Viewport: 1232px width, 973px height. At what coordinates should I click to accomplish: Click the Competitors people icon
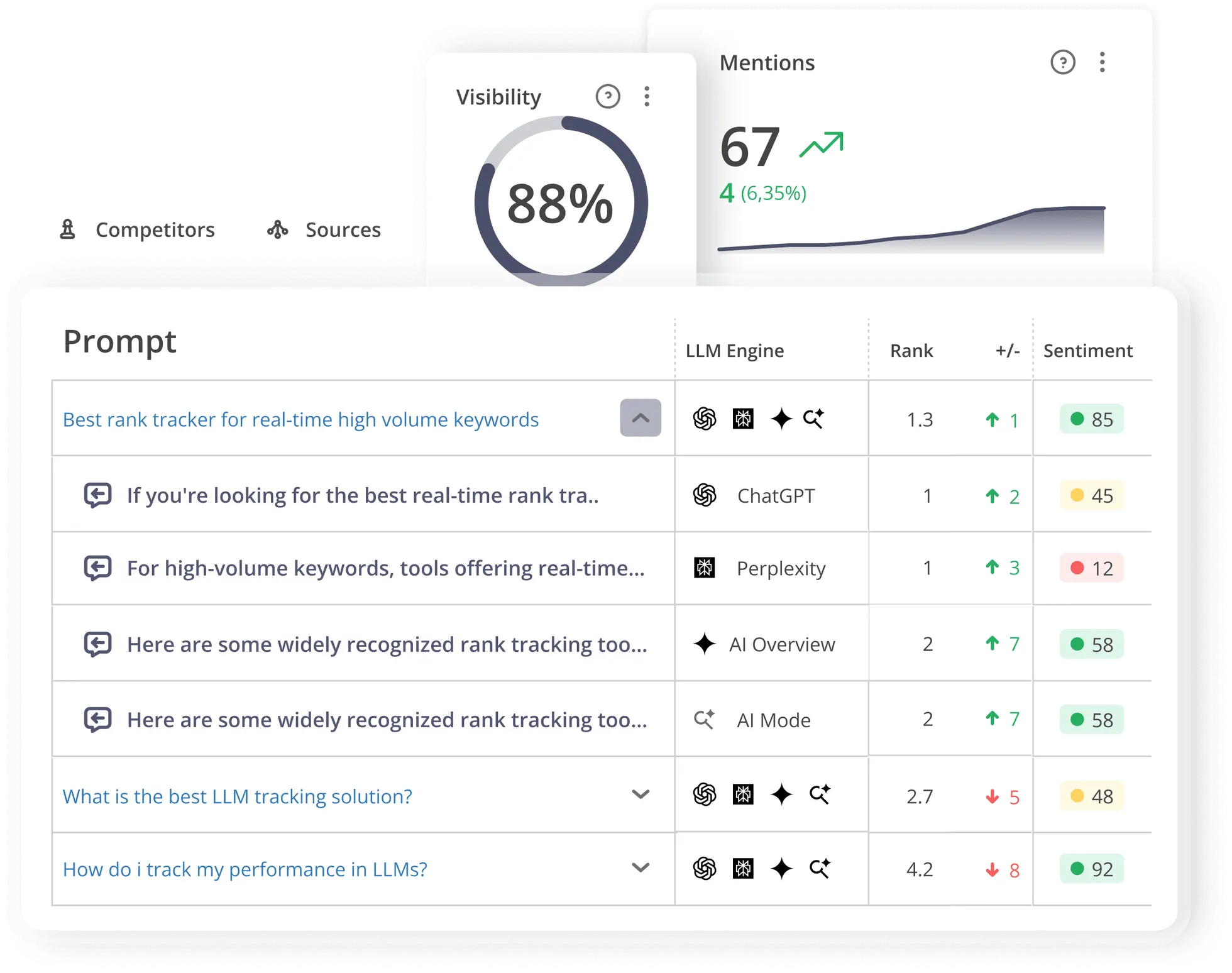[68, 229]
